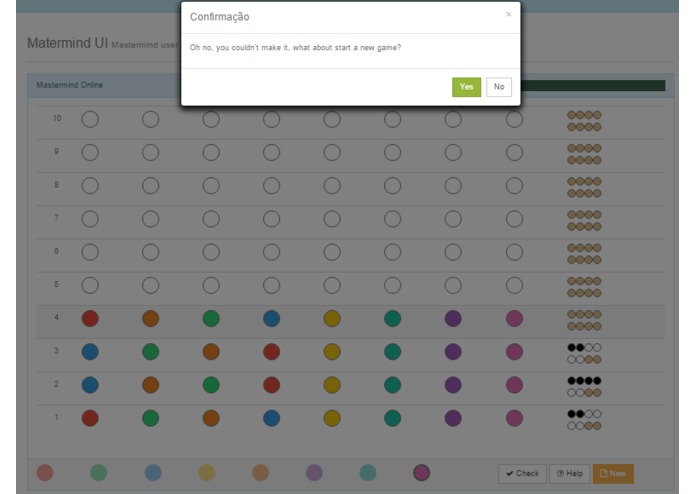The image size is (695, 494).
Task: Click the result pegs of row 3
Action: pyautogui.click(x=584, y=354)
